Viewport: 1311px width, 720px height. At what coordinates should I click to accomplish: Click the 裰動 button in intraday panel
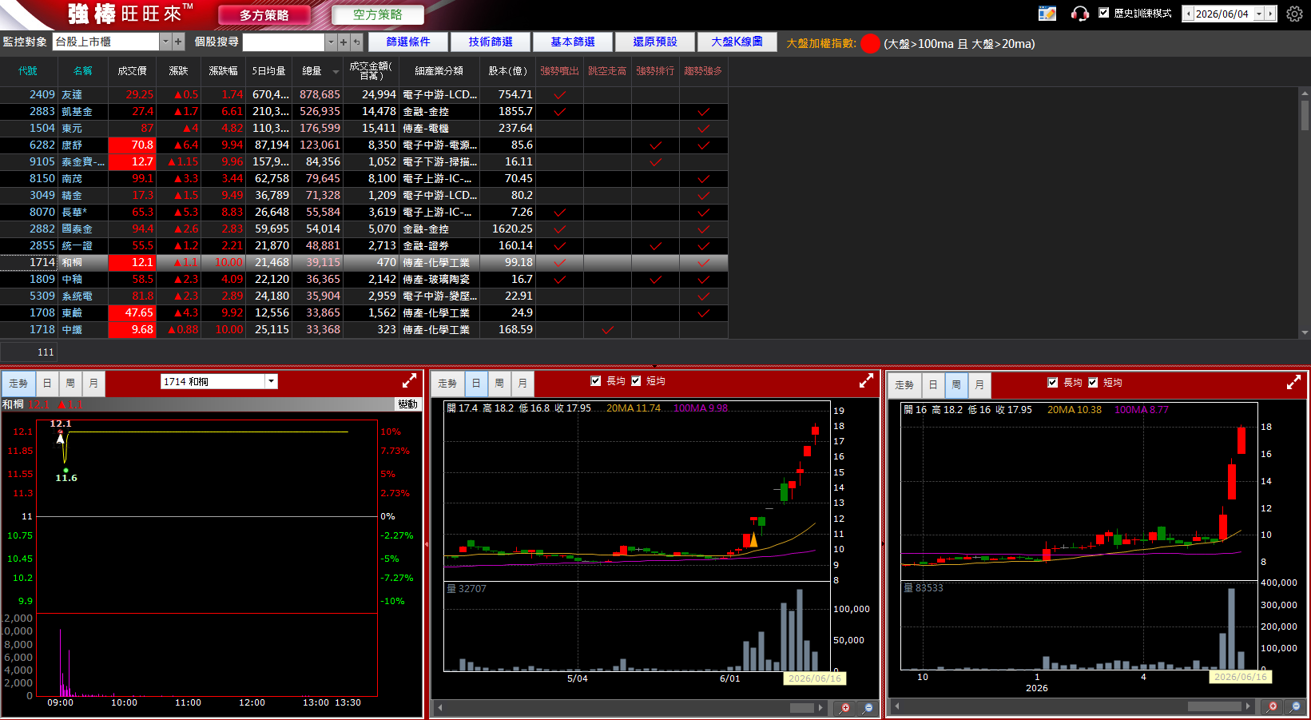(407, 404)
